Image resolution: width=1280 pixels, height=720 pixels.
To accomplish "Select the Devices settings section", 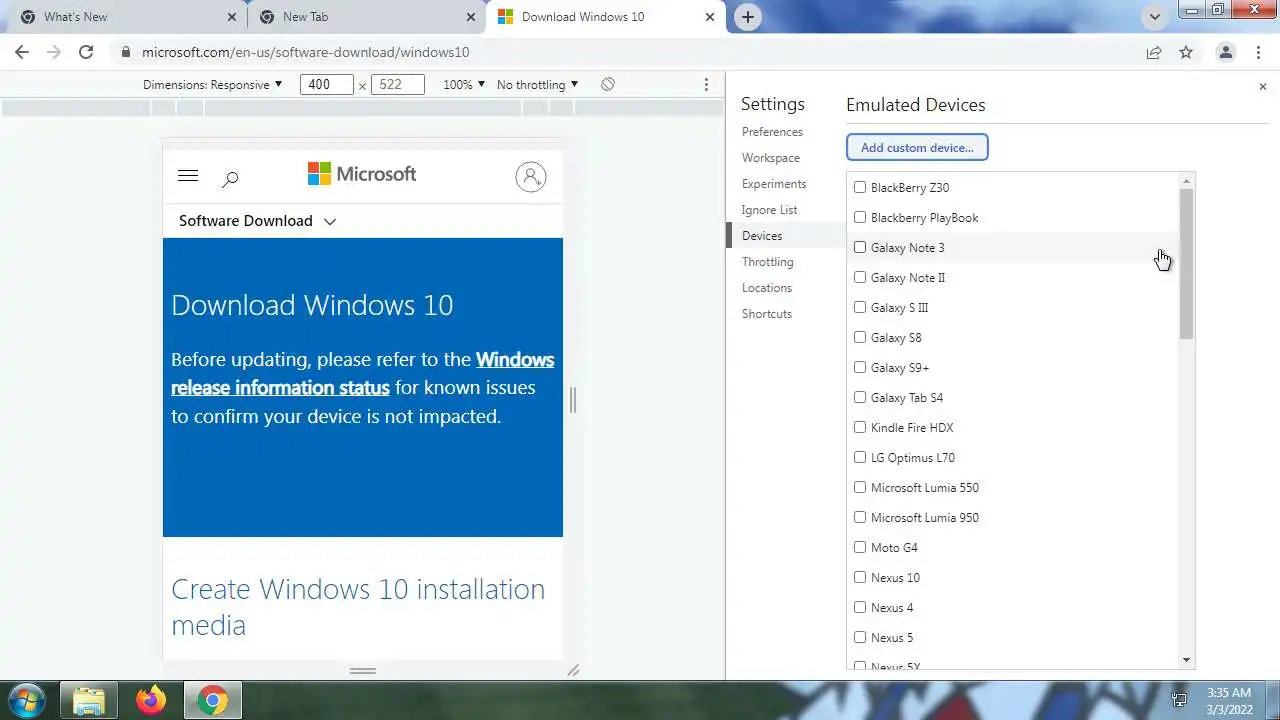I will click(x=762, y=236).
